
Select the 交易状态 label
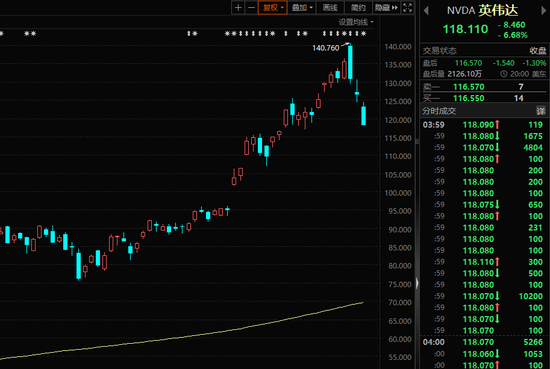pos(440,51)
